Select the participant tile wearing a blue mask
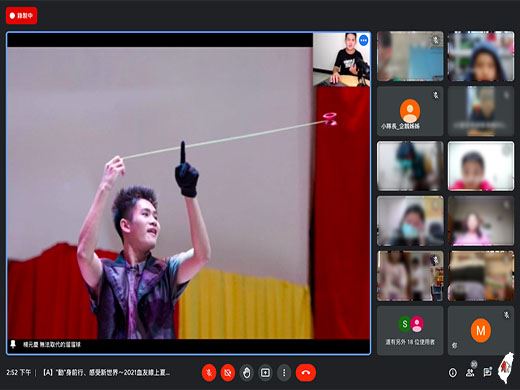This screenshot has width=520, height=390. (x=410, y=221)
